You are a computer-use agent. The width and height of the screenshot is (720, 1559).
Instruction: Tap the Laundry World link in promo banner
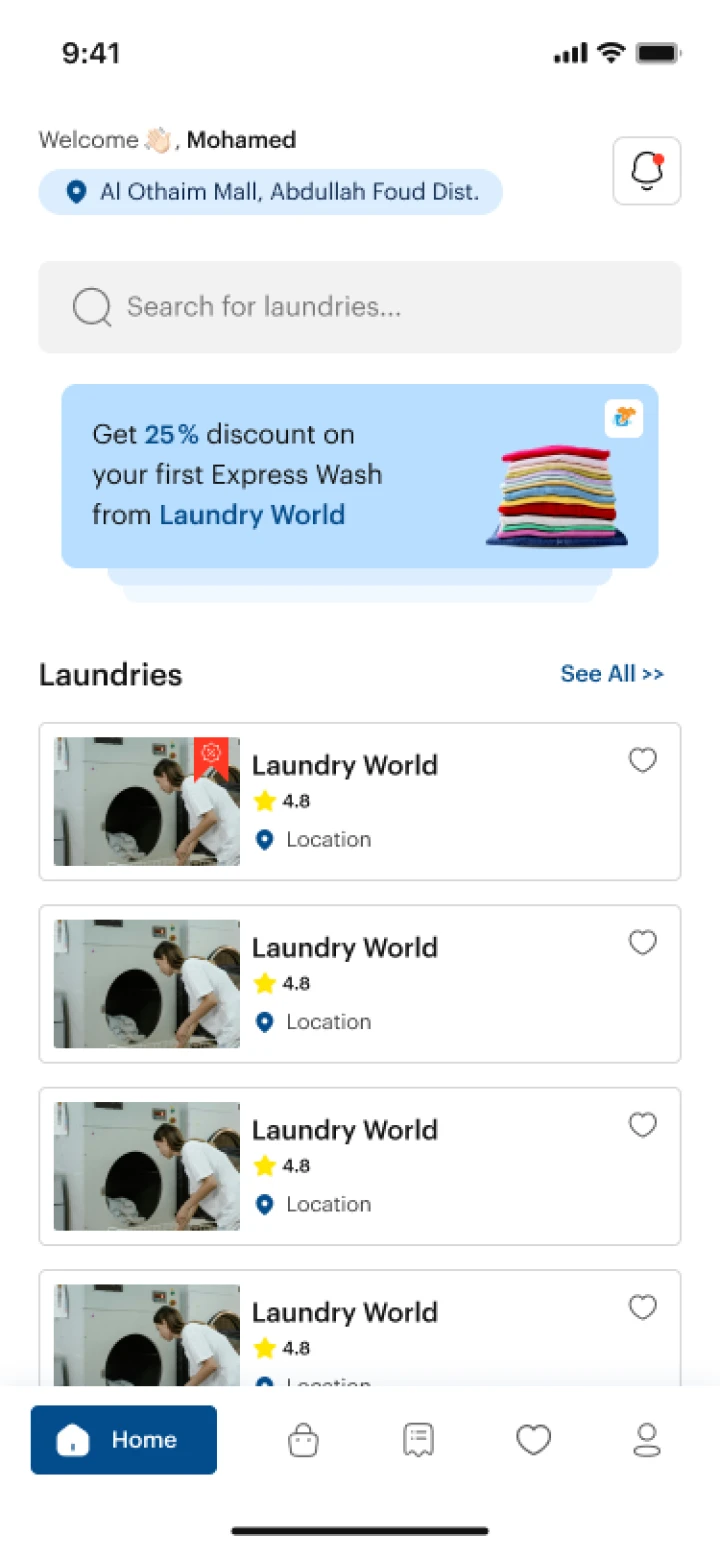tap(252, 515)
